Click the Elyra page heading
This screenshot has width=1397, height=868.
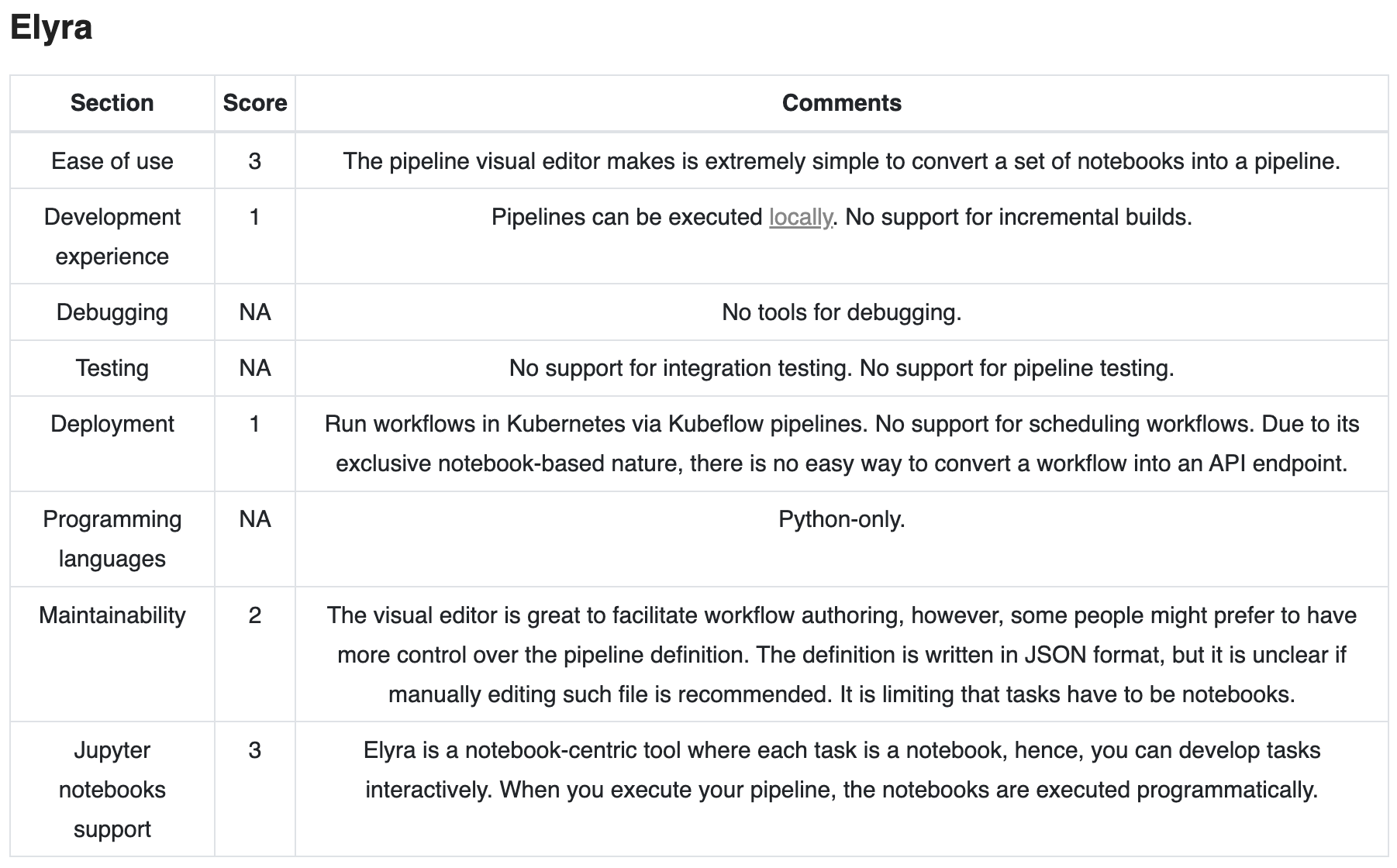coord(51,28)
